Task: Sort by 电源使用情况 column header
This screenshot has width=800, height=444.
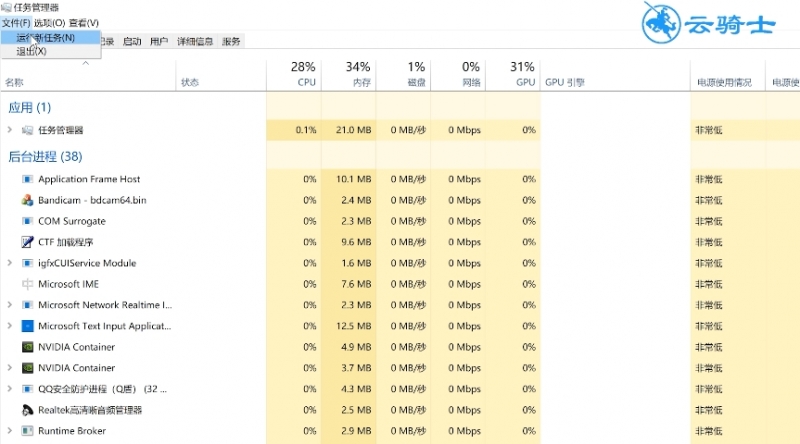Action: pos(728,76)
